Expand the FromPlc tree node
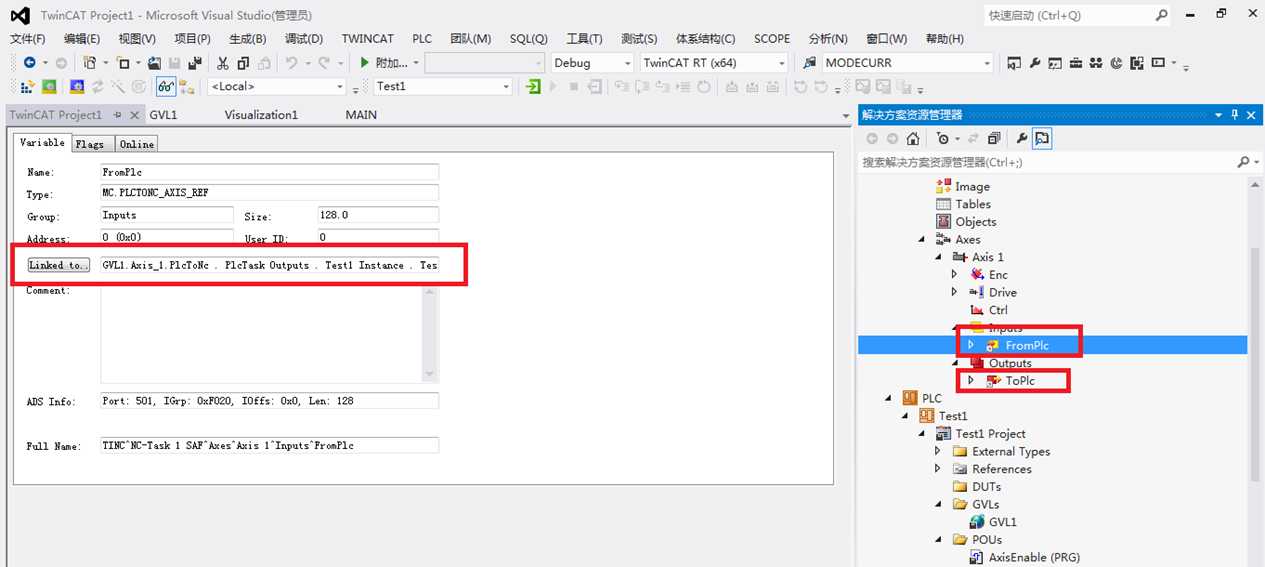 971,345
